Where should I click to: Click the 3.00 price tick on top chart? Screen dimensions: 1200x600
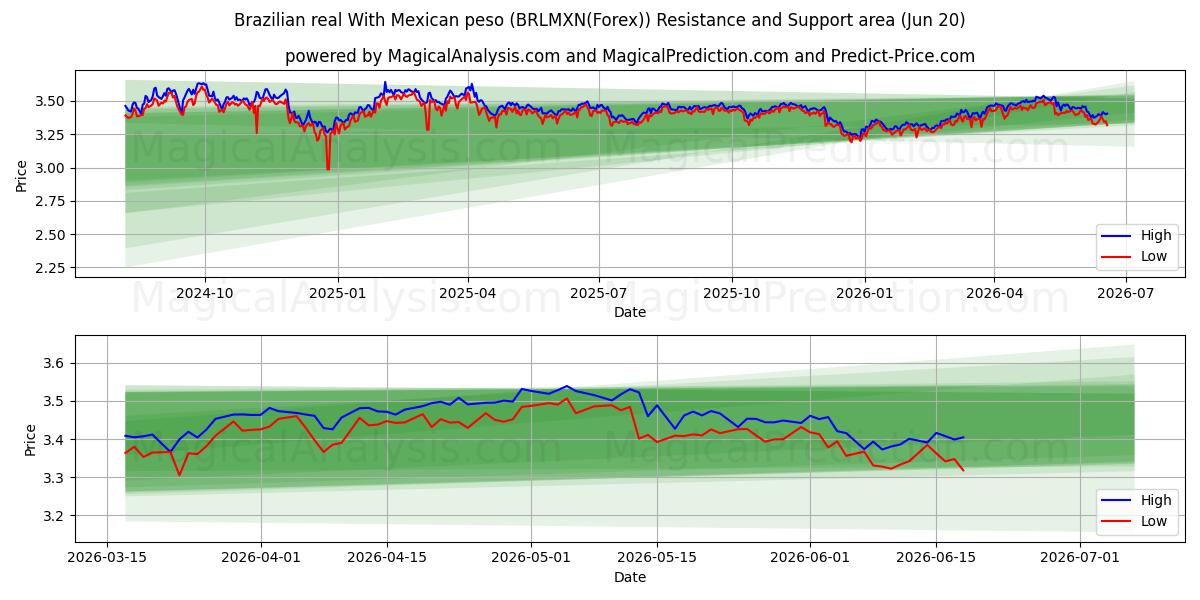coord(52,168)
